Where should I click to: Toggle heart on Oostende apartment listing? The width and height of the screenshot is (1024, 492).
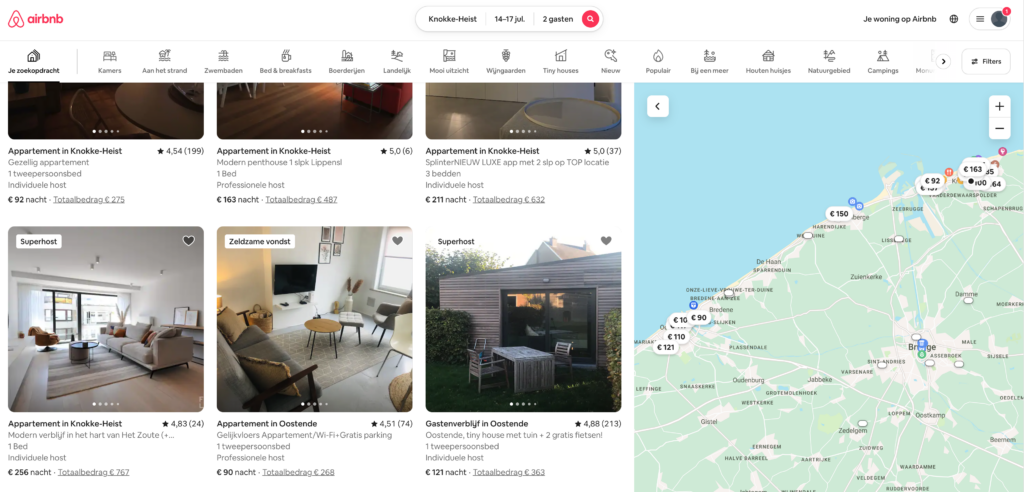(x=397, y=241)
